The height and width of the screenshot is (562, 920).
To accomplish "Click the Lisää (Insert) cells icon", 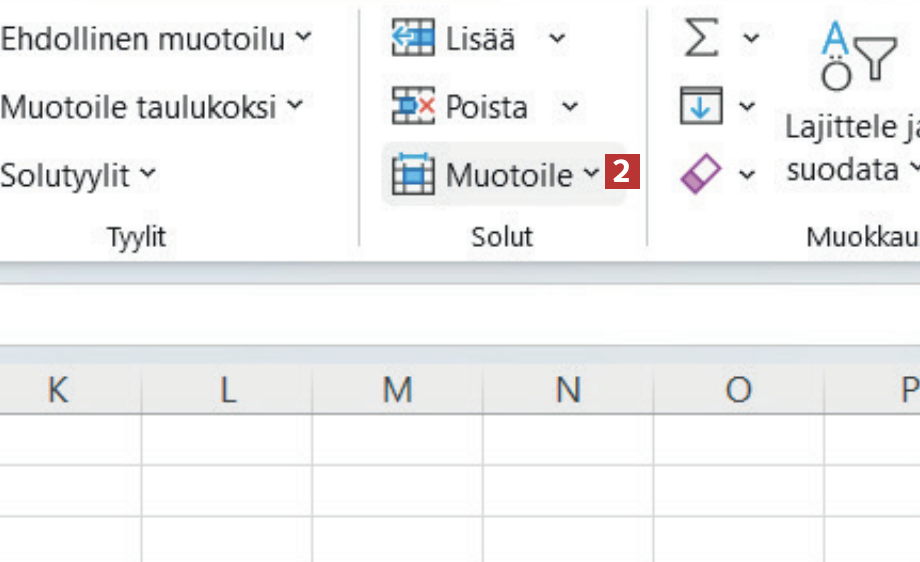I will coord(412,39).
